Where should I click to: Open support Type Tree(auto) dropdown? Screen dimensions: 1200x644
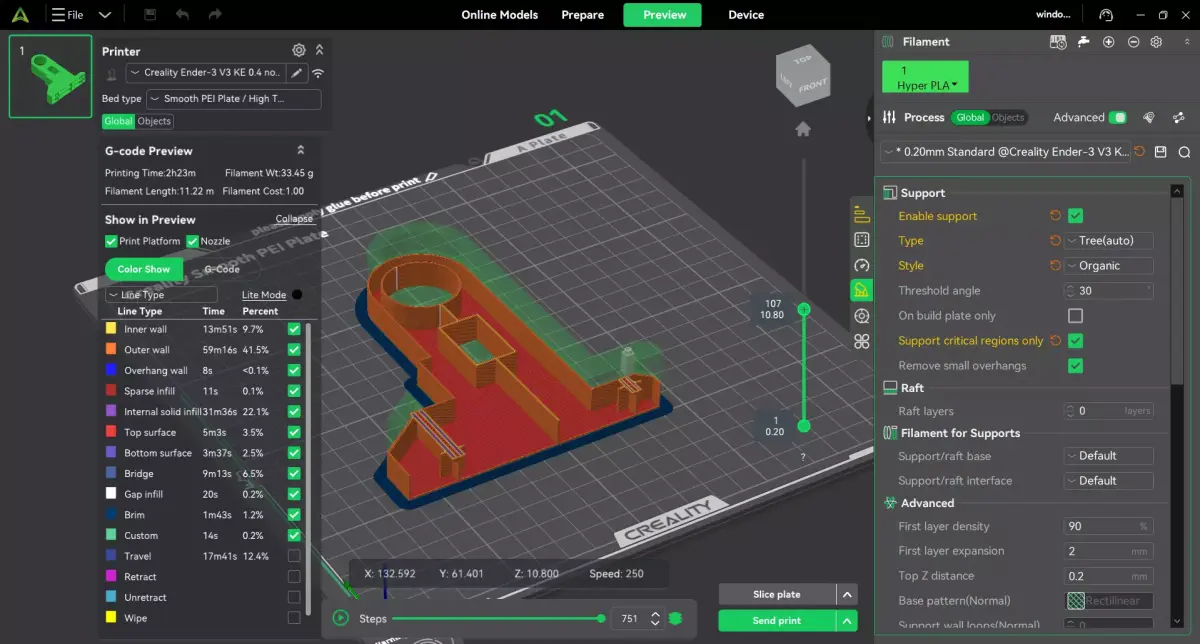(1108, 241)
